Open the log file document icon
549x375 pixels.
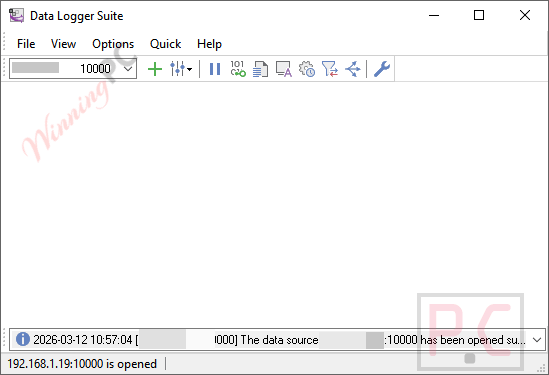[x=260, y=69]
